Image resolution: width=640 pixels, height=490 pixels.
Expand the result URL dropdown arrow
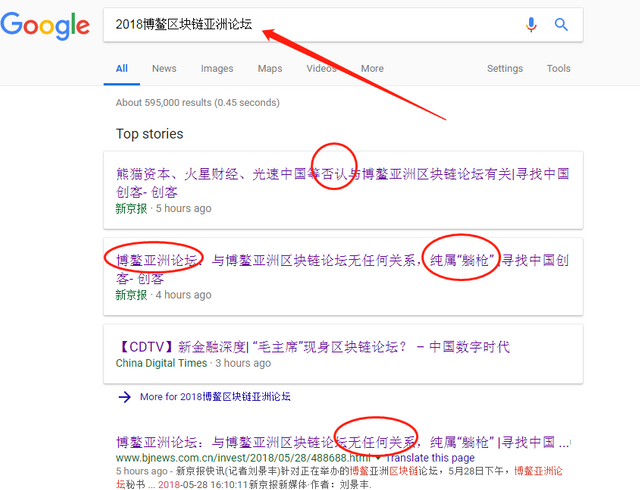378,458
